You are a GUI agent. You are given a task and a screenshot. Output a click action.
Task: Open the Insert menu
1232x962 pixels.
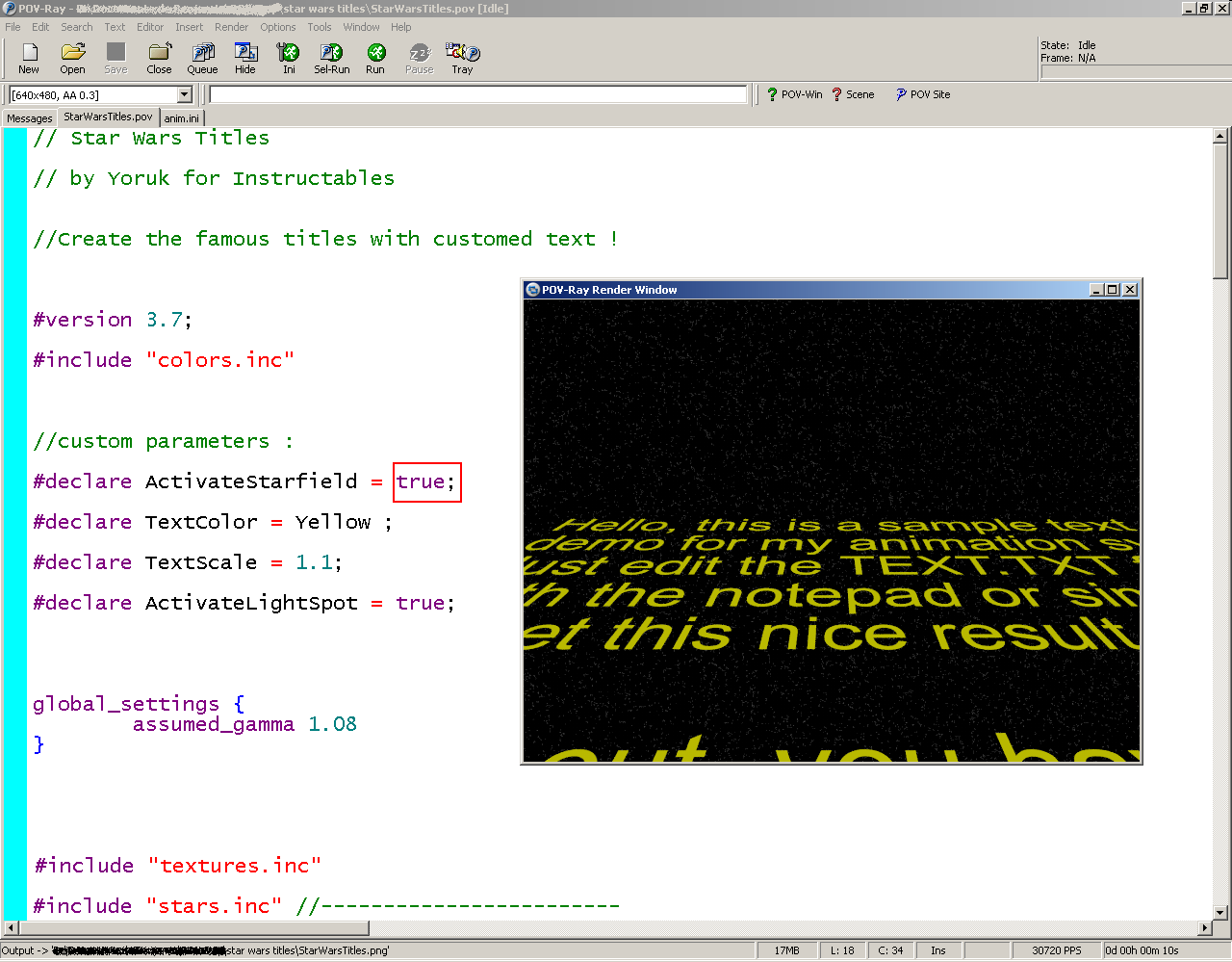click(x=189, y=27)
